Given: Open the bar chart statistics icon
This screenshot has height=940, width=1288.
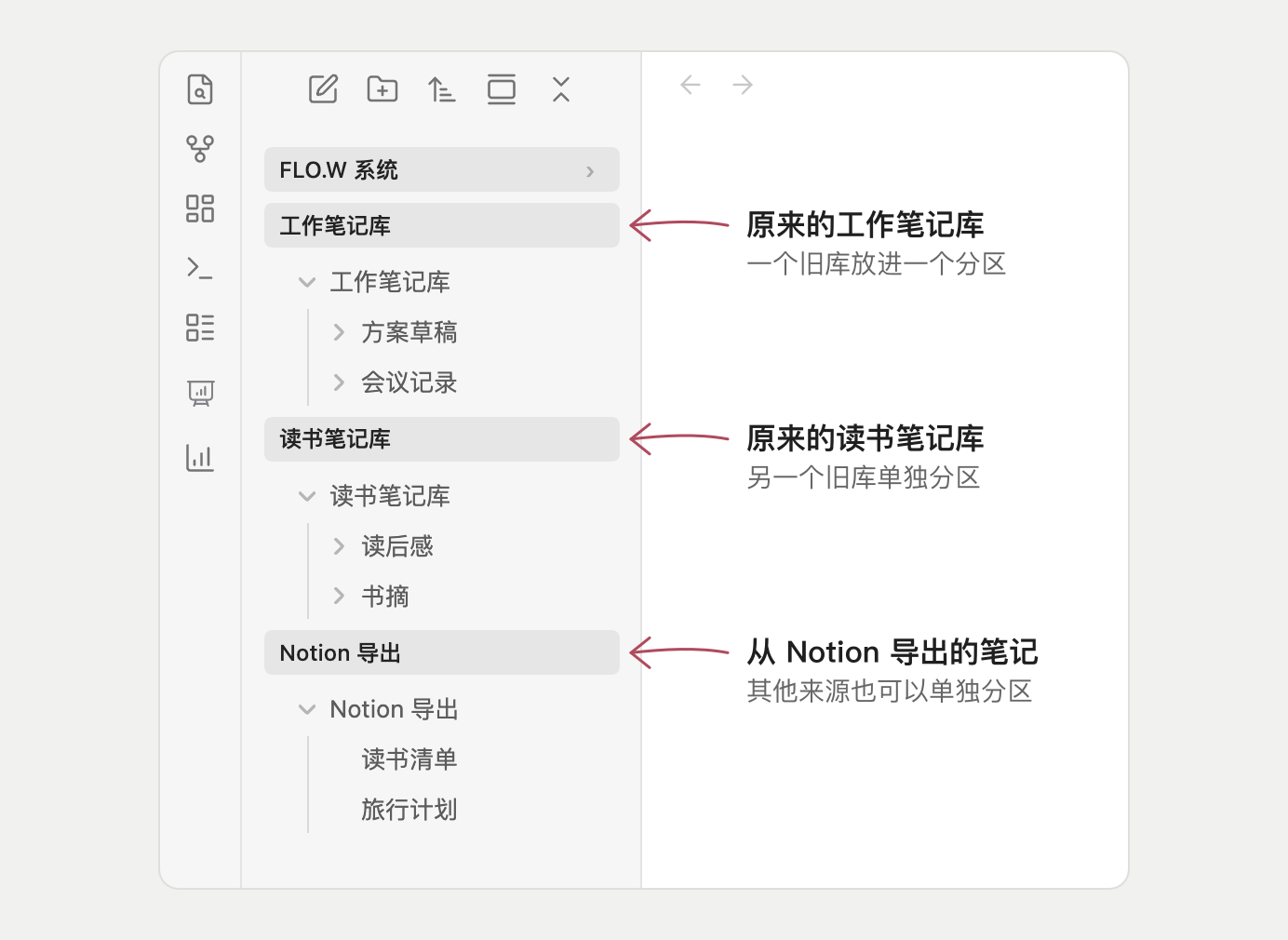Looking at the screenshot, I should click(x=200, y=458).
